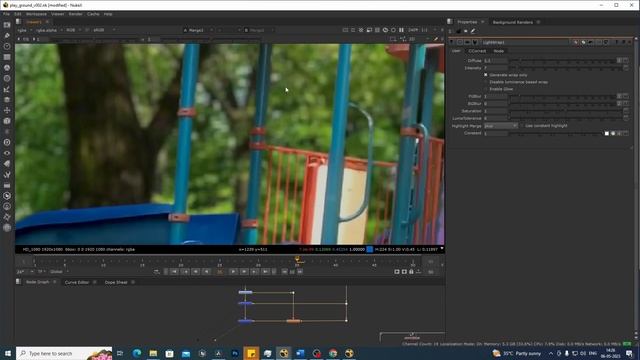Open the rgba channel layer dropdown
The width and height of the screenshot is (640, 360).
click(25, 30)
